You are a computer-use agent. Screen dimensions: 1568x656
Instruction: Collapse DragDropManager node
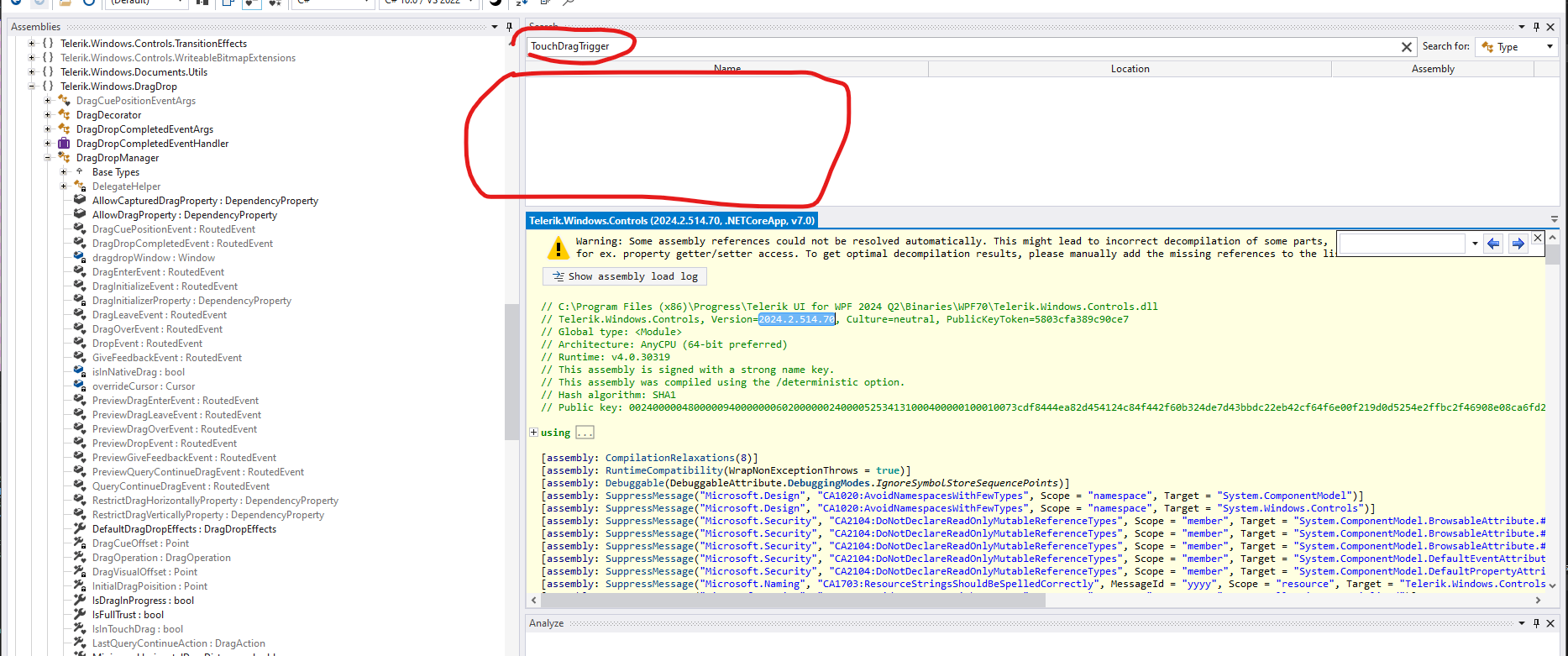tap(48, 158)
